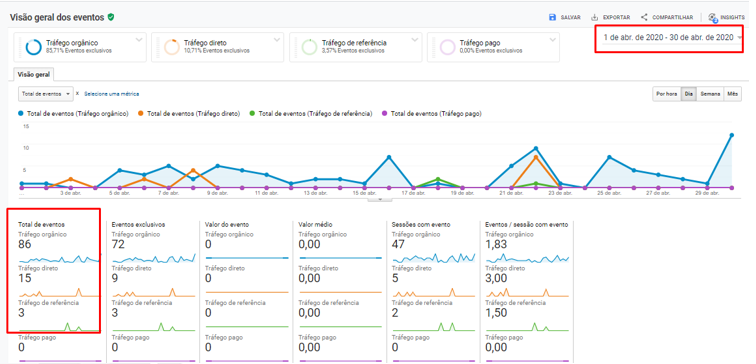The height and width of the screenshot is (364, 756).
Task: Switch the chart granularity to Semana
Action: pos(710,94)
